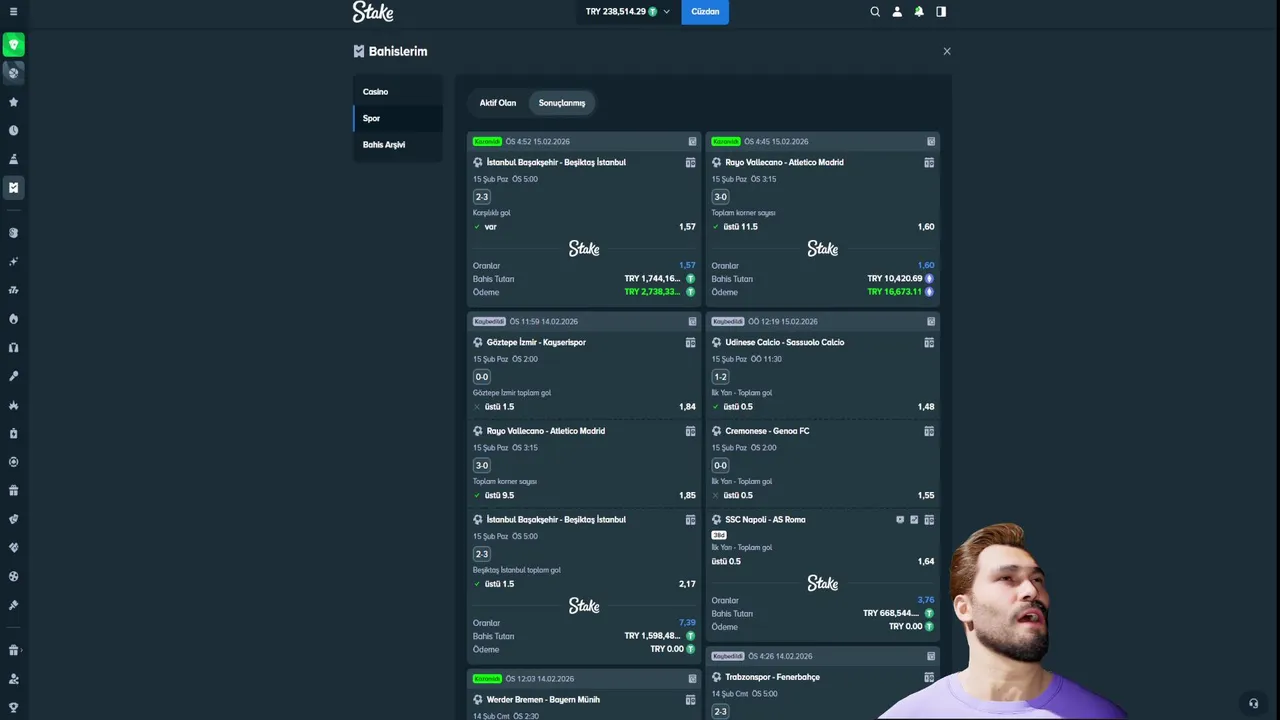Open the search magnifier in the header

tap(875, 12)
